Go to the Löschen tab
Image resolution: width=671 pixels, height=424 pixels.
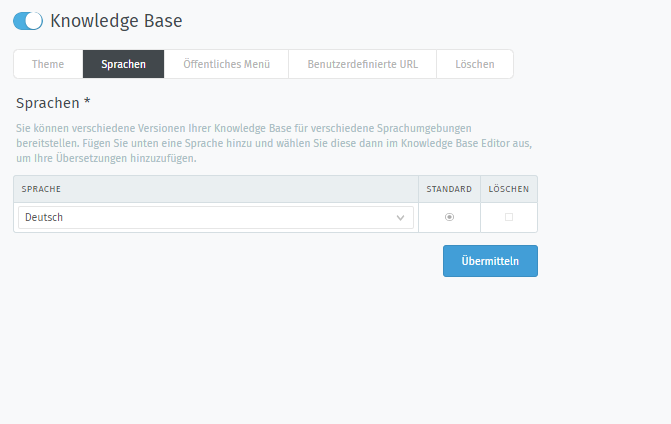[475, 64]
